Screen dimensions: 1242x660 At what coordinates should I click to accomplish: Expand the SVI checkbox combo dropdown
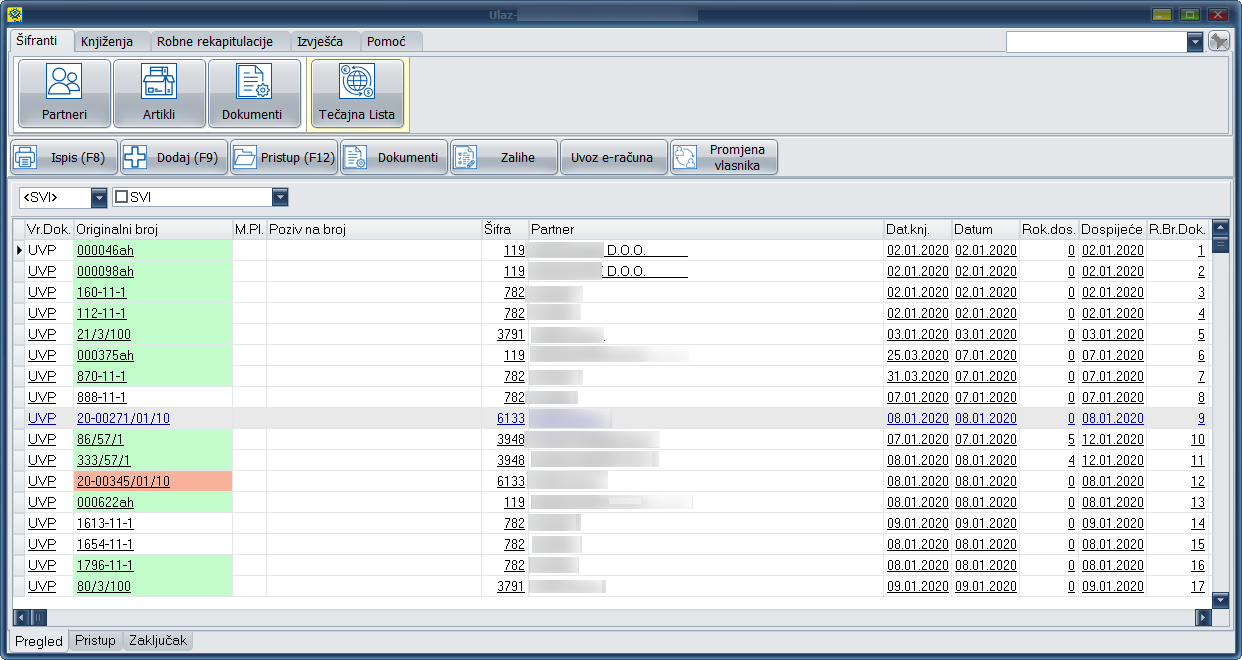point(280,198)
